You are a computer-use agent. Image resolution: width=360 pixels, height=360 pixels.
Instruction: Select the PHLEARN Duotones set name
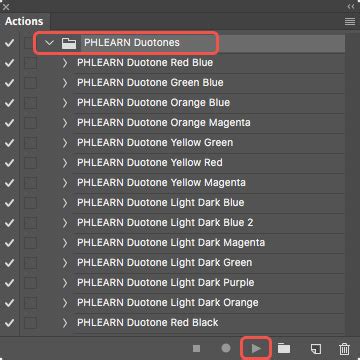point(132,43)
